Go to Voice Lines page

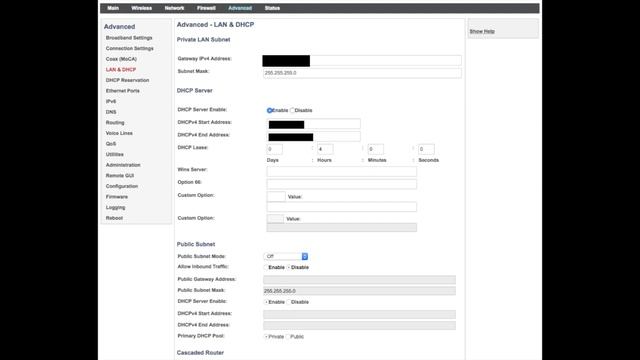pos(119,133)
